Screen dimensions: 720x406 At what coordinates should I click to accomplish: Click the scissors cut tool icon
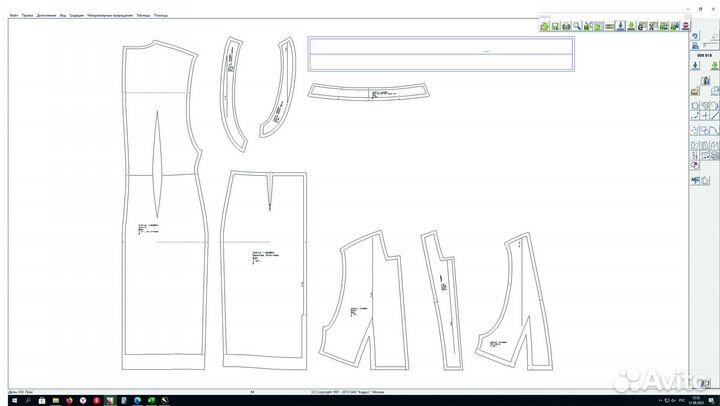click(588, 27)
